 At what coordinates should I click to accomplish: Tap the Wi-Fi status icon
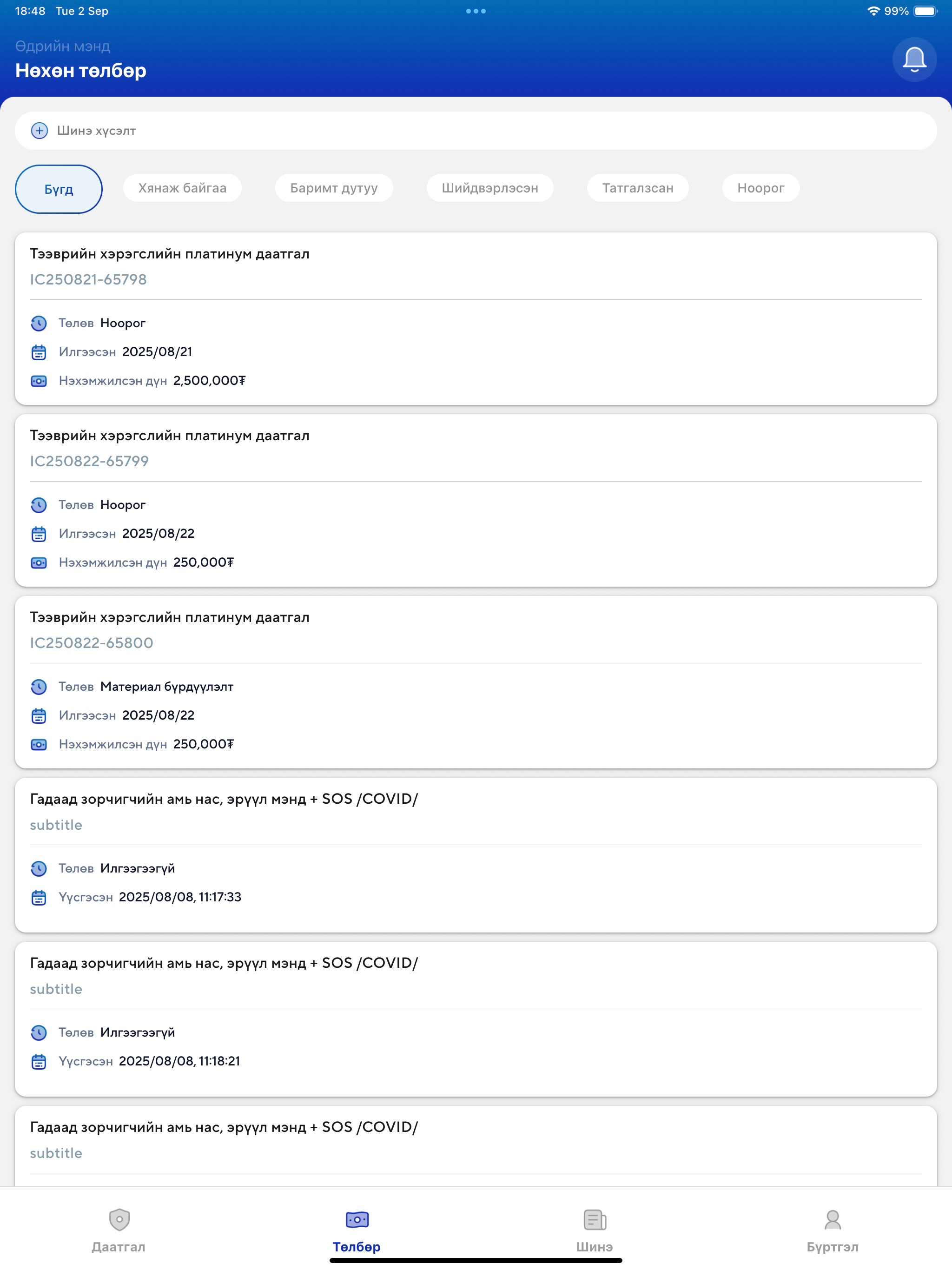pyautogui.click(x=873, y=11)
